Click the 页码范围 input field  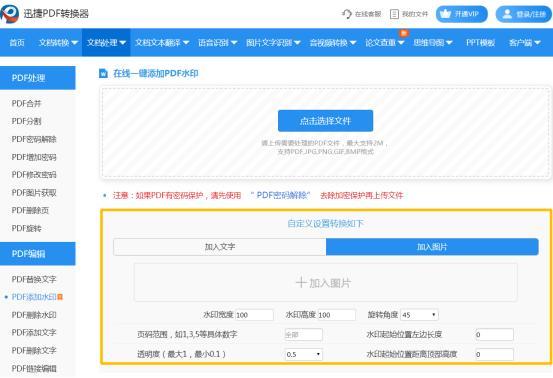click(x=303, y=334)
